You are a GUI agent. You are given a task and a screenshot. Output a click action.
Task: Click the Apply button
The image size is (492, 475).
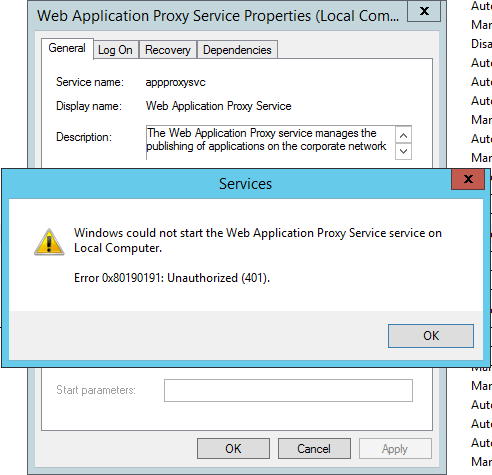click(395, 449)
